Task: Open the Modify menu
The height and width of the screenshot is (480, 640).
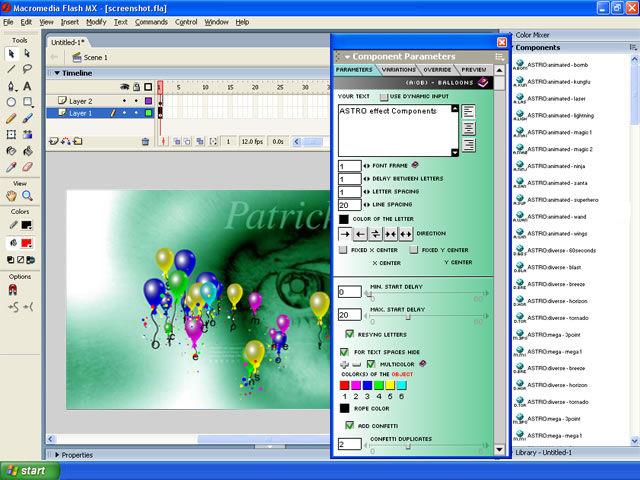Action: 96,22
